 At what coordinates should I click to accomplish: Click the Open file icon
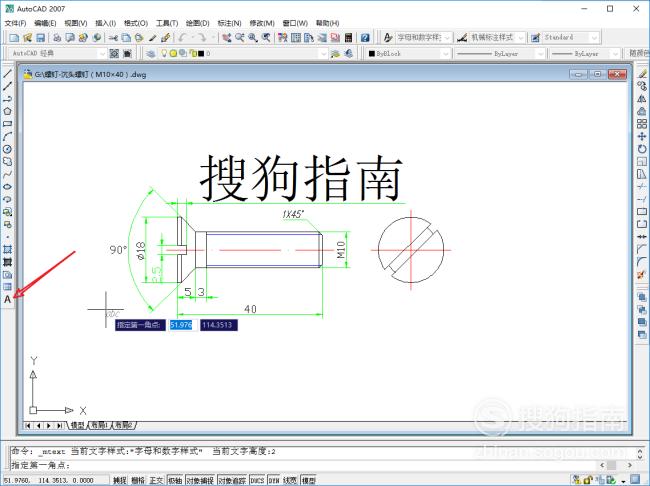click(x=27, y=38)
